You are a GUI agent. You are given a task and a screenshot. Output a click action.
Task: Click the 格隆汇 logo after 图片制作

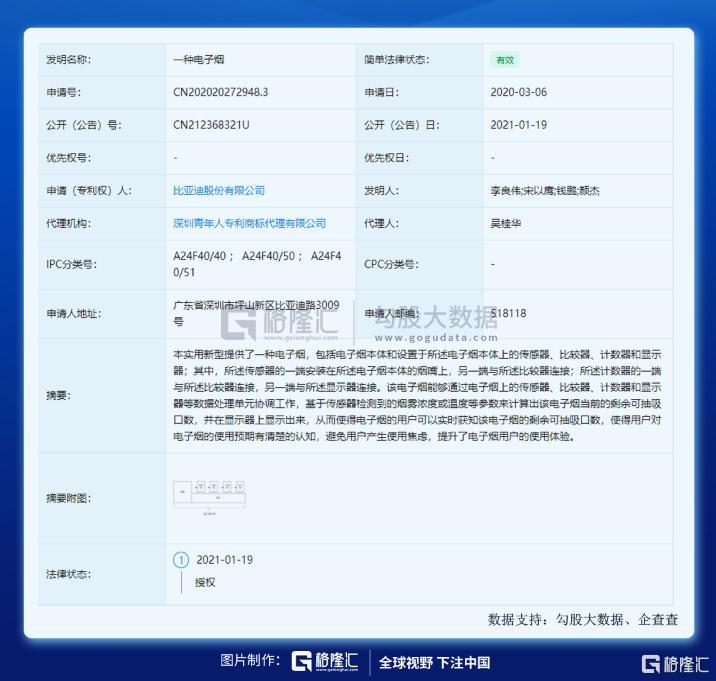(x=325, y=661)
